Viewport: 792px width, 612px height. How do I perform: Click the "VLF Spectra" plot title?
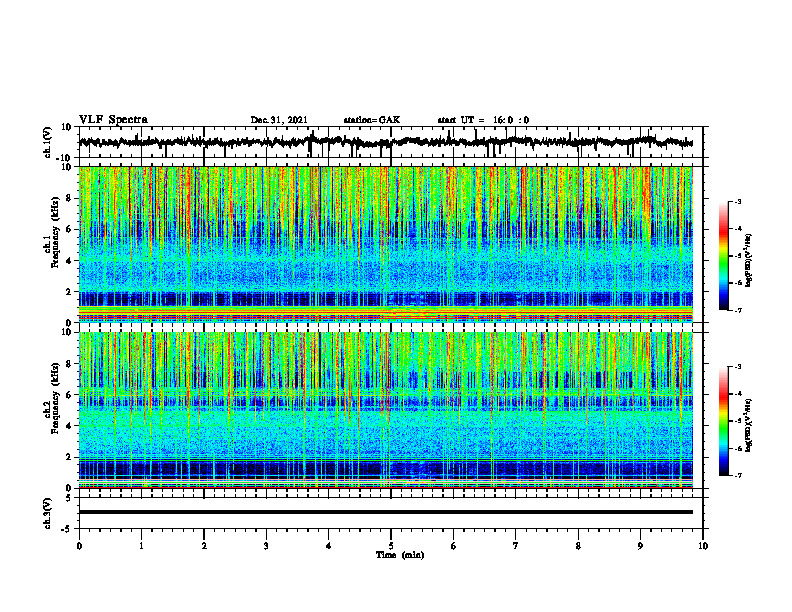[x=113, y=120]
